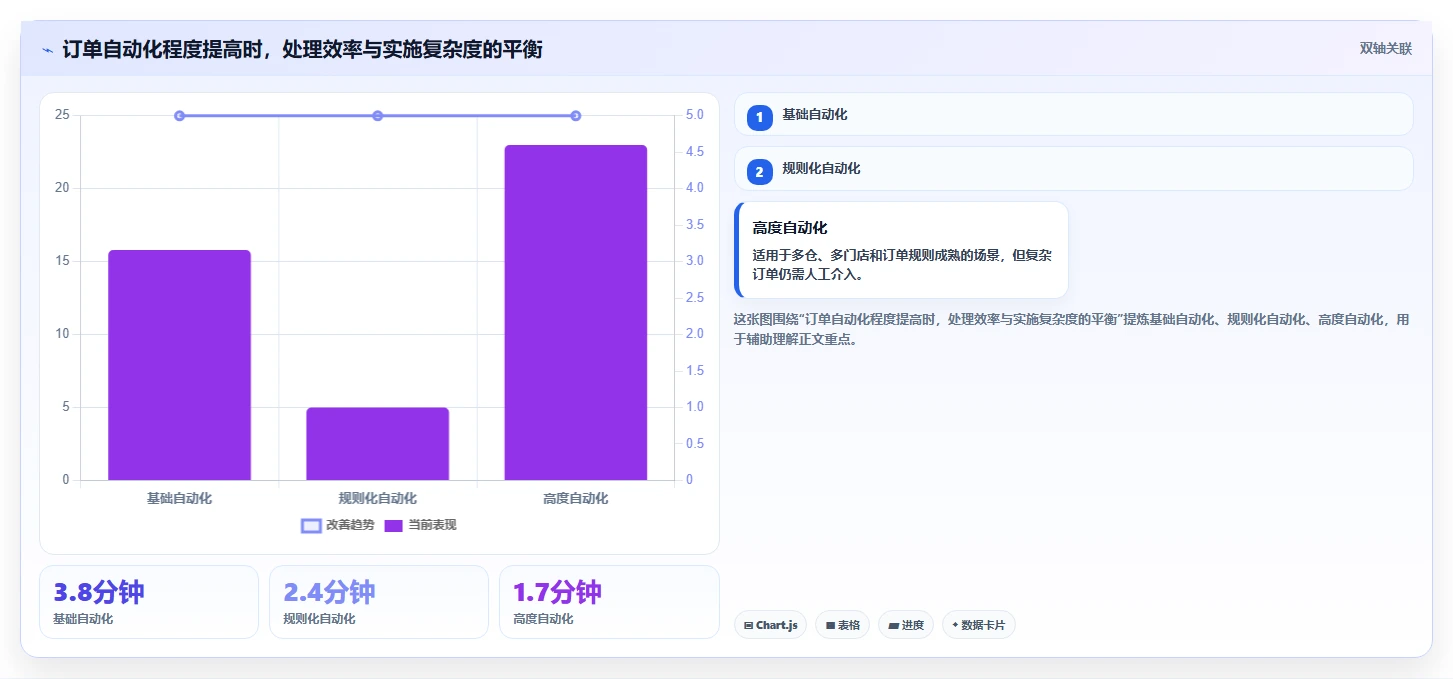The width and height of the screenshot is (1453, 679).
Task: Click the number 2 badge for 规则化自动化
Action: [x=759, y=172]
